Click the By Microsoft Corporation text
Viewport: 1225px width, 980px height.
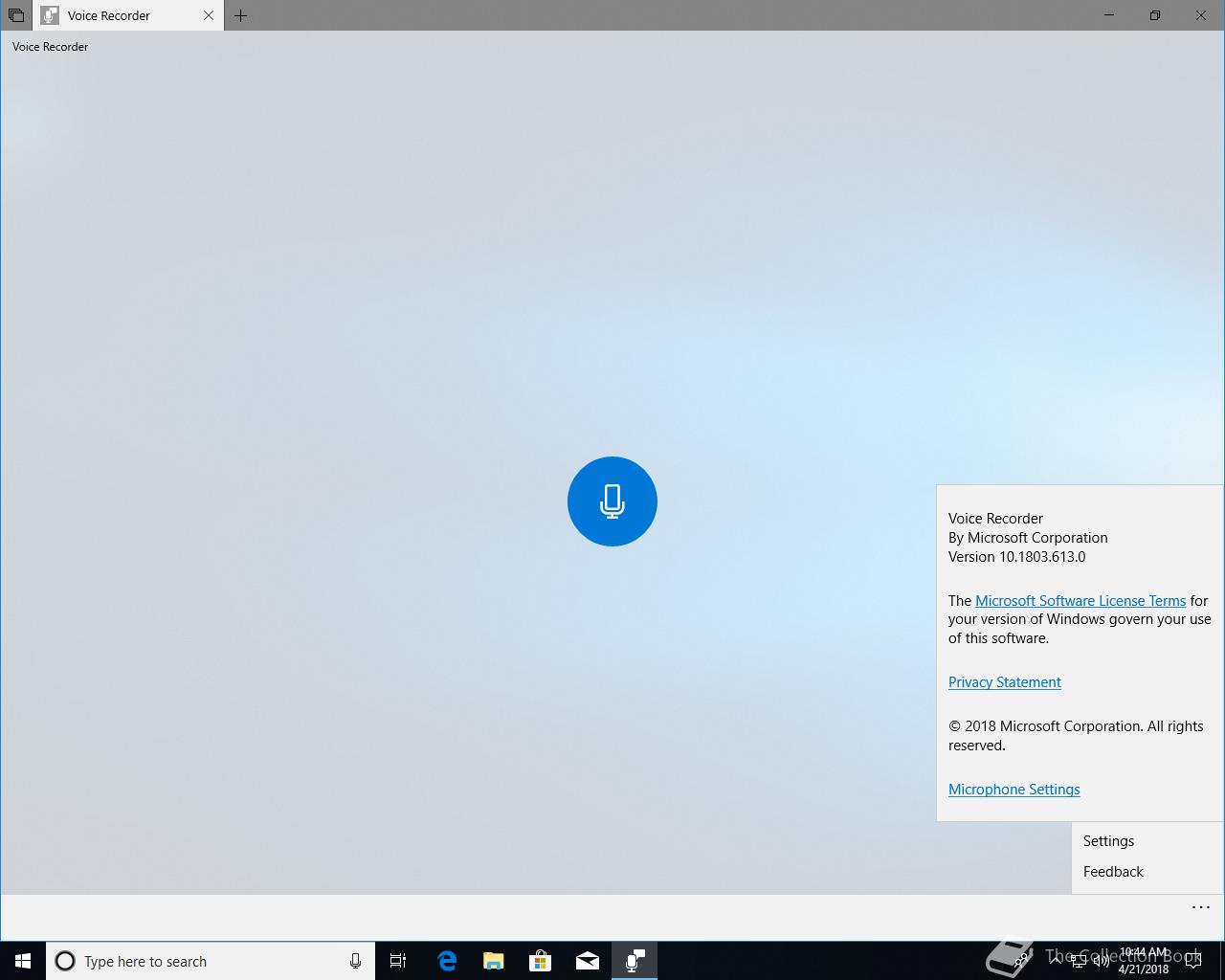(1028, 537)
